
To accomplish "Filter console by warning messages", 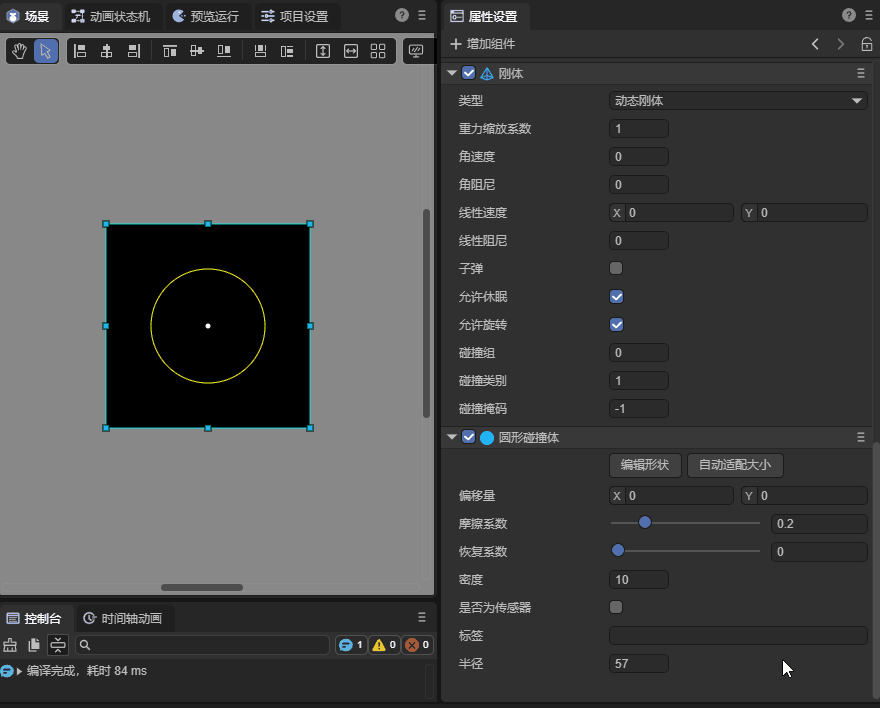I will tap(385, 645).
